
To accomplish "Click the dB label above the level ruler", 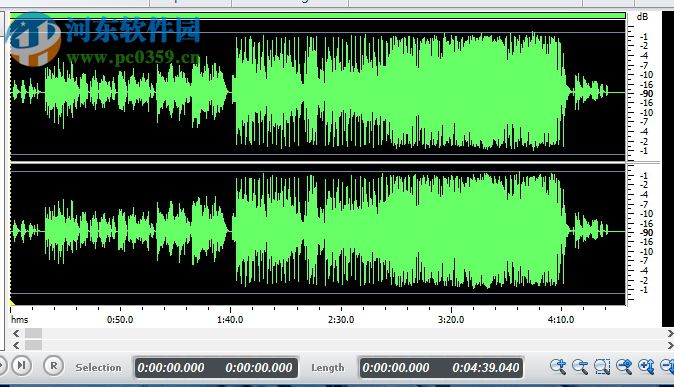I will (642, 17).
